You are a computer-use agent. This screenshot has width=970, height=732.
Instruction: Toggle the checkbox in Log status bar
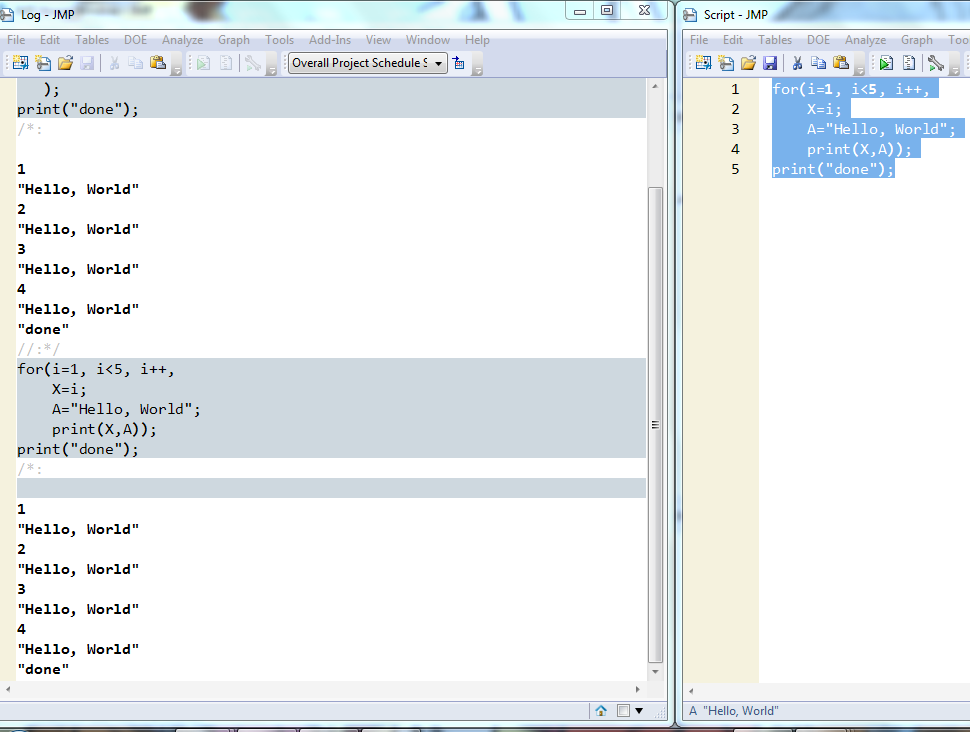tap(624, 710)
